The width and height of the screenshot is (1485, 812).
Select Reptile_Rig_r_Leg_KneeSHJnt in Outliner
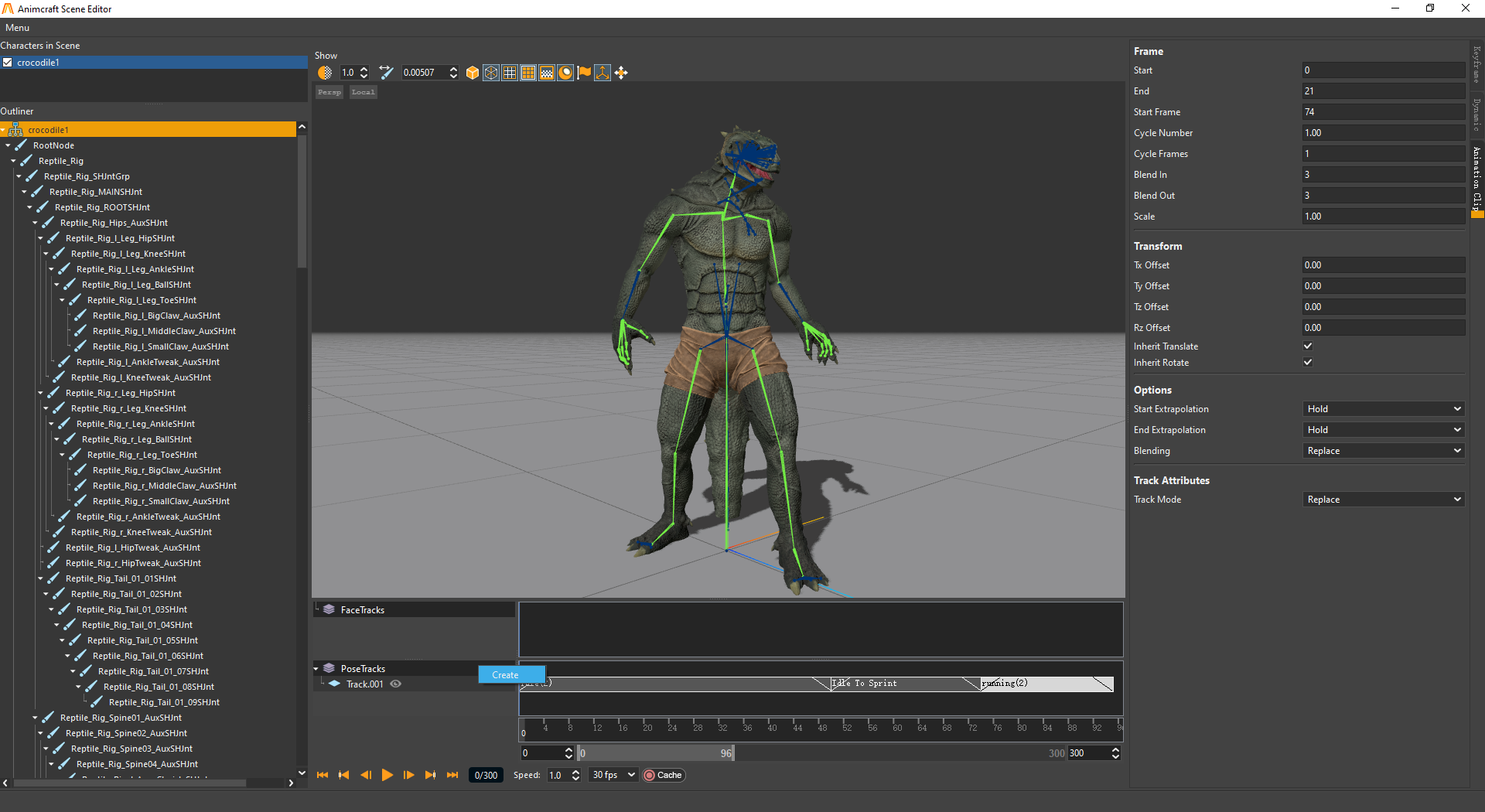point(128,408)
